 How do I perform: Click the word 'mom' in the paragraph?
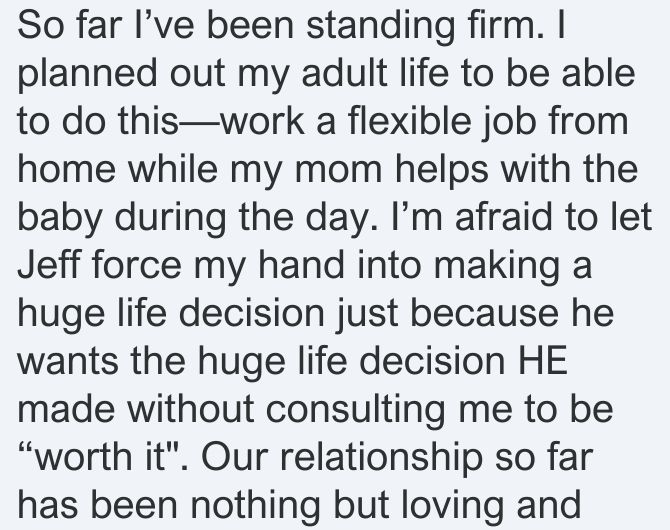(x=338, y=168)
